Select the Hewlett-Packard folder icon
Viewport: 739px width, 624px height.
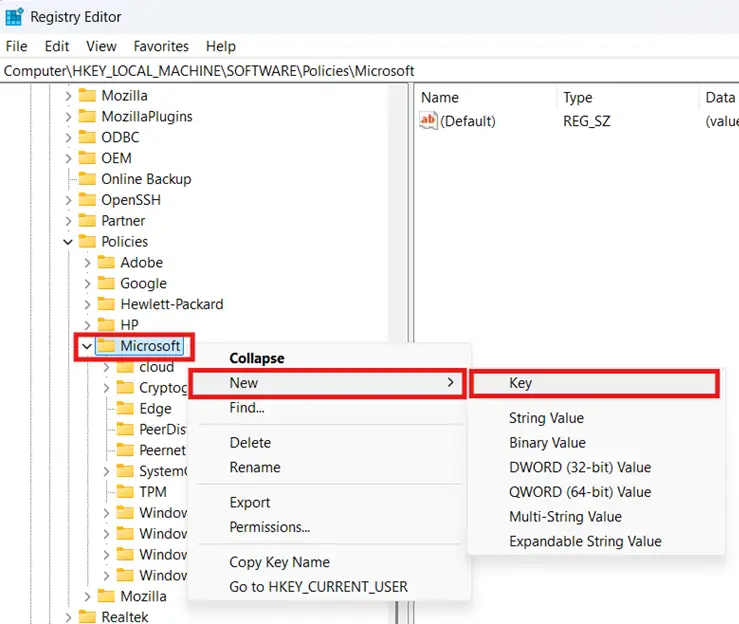[x=106, y=304]
